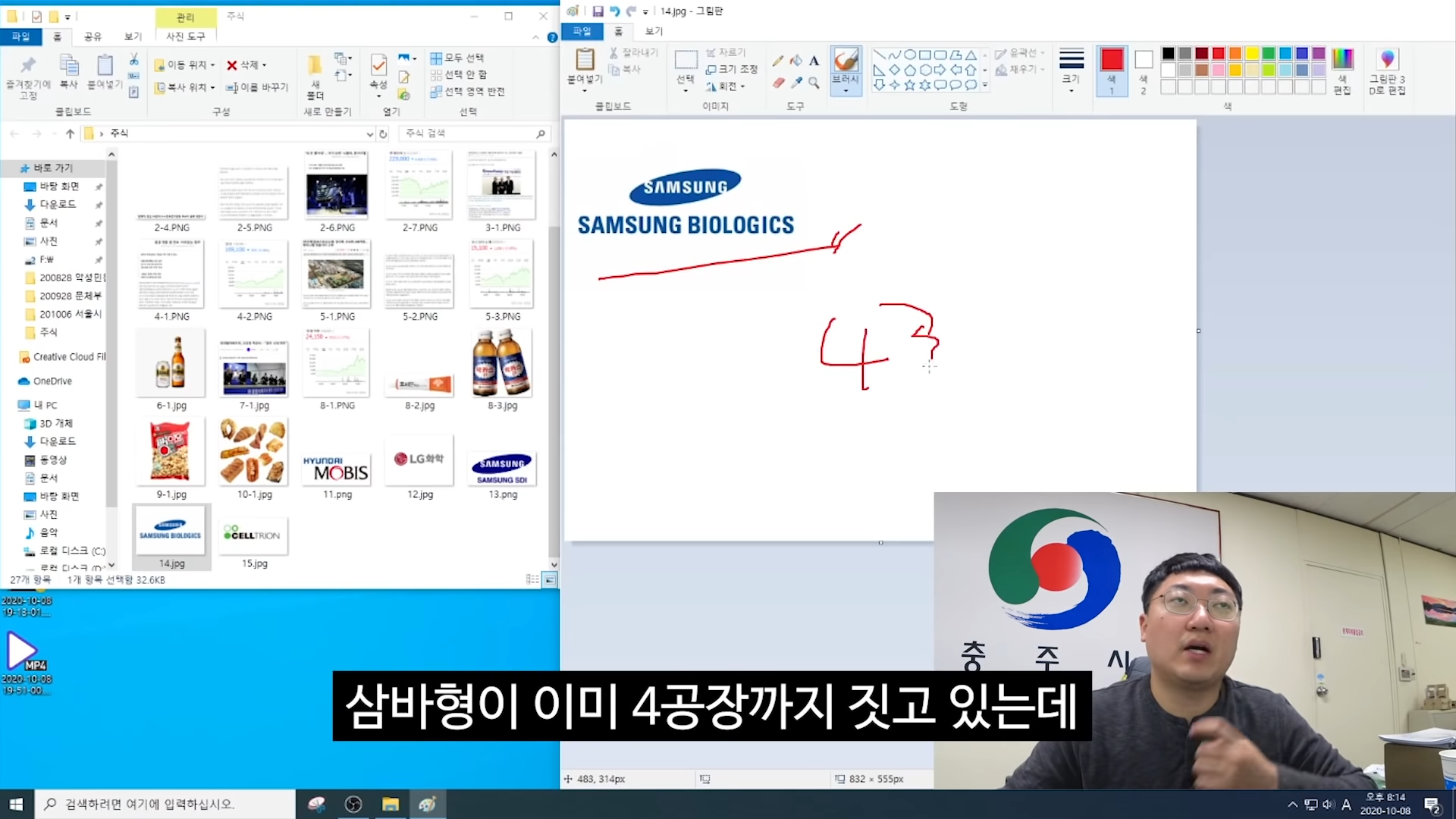Expand the address bar history dropdown
This screenshot has width=1456, height=819.
click(x=369, y=134)
